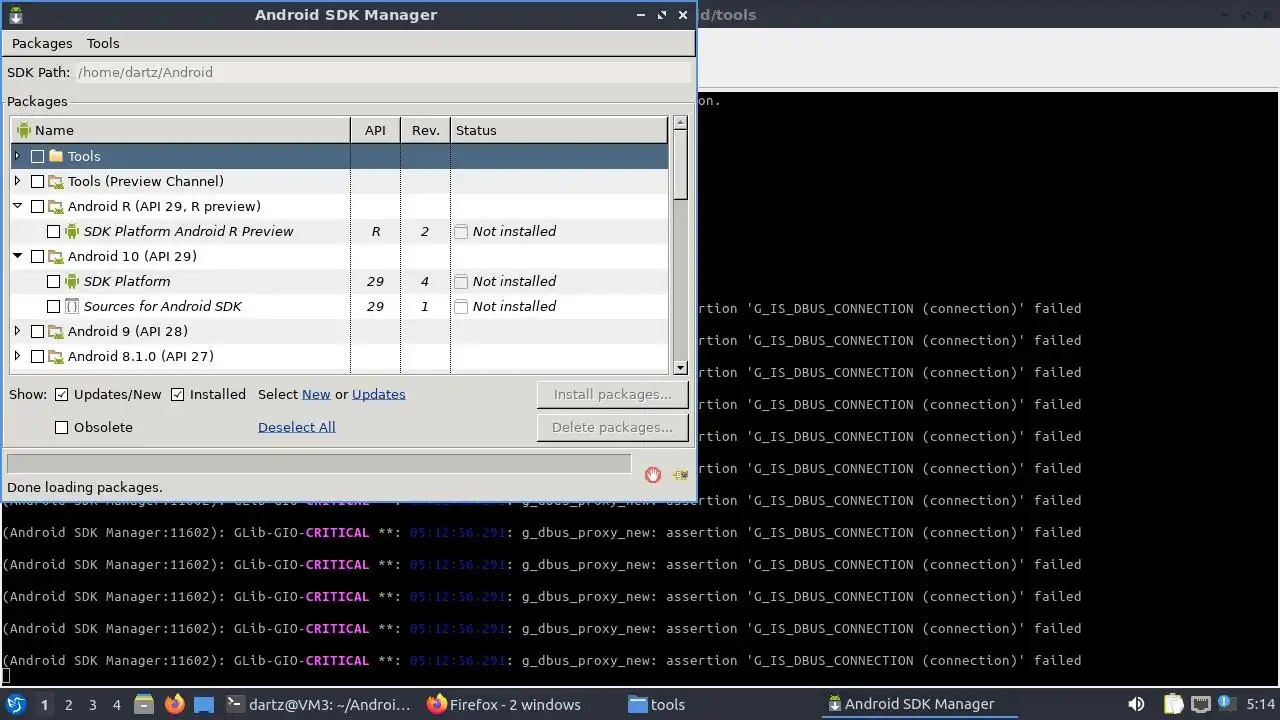Click the package list scrollbar thumb

680,166
